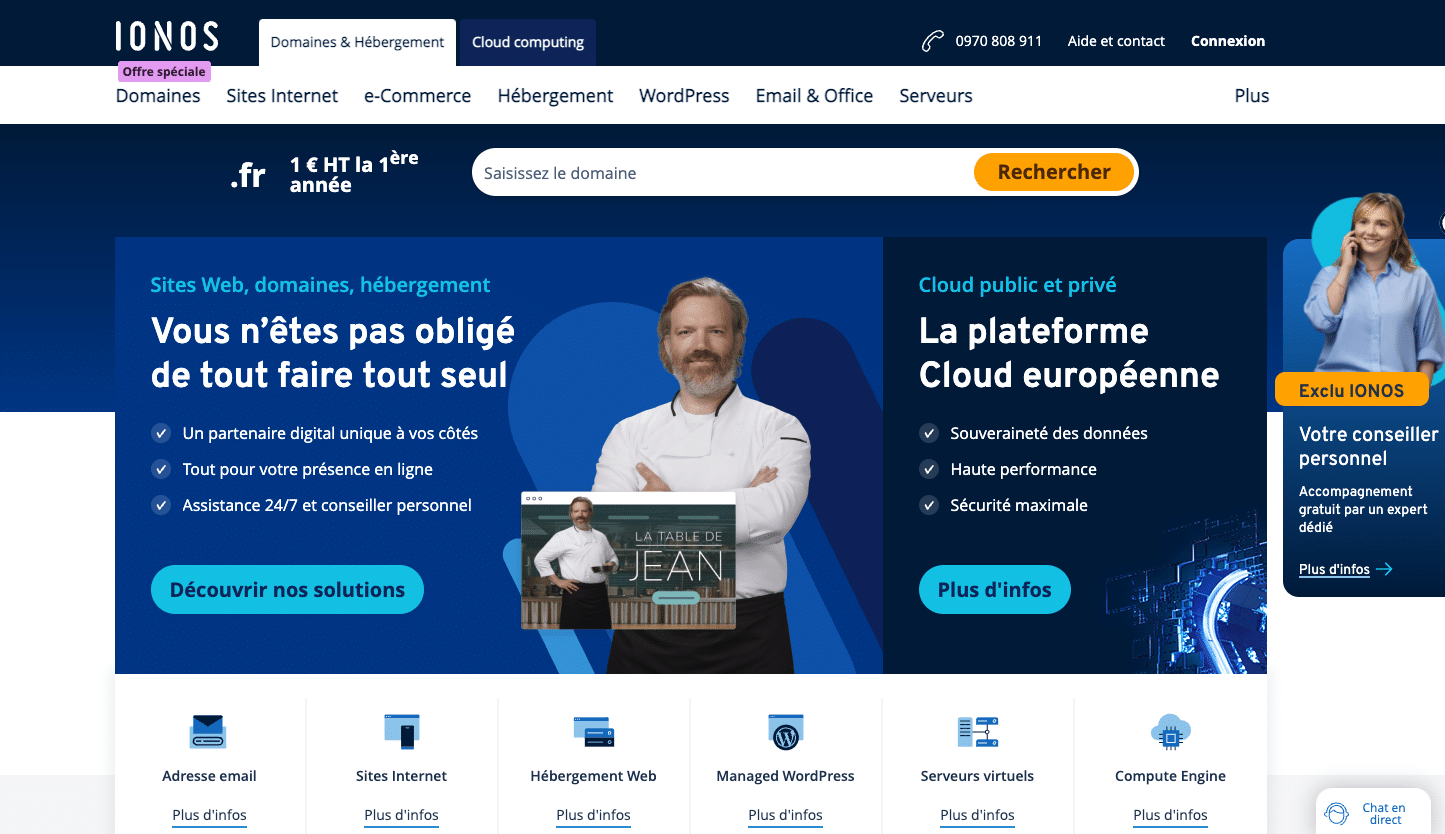Open the Chat en direct widget
The image size is (1445, 834).
coord(1371,813)
